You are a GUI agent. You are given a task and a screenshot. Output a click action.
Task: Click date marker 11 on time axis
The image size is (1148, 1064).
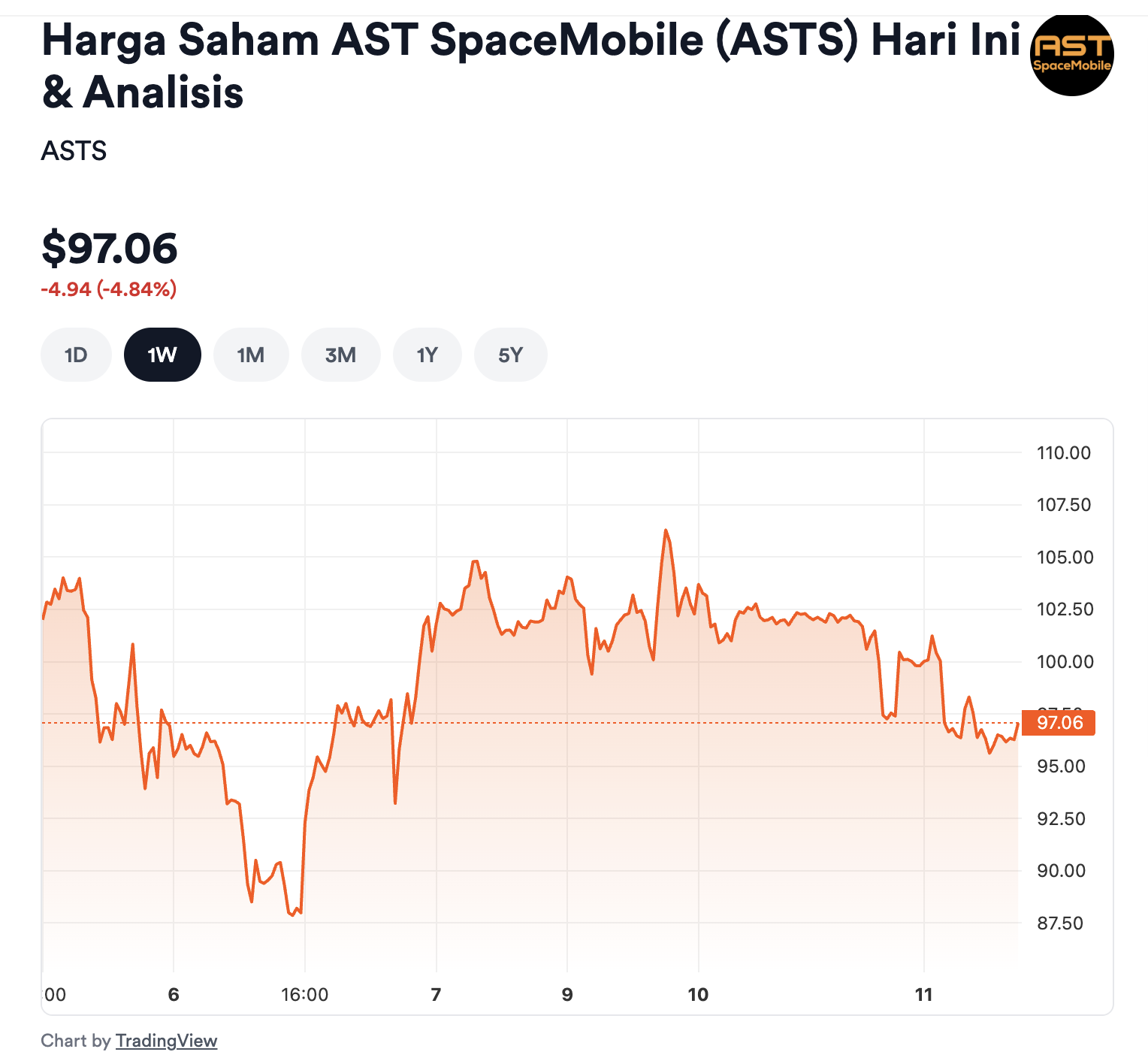click(x=923, y=995)
